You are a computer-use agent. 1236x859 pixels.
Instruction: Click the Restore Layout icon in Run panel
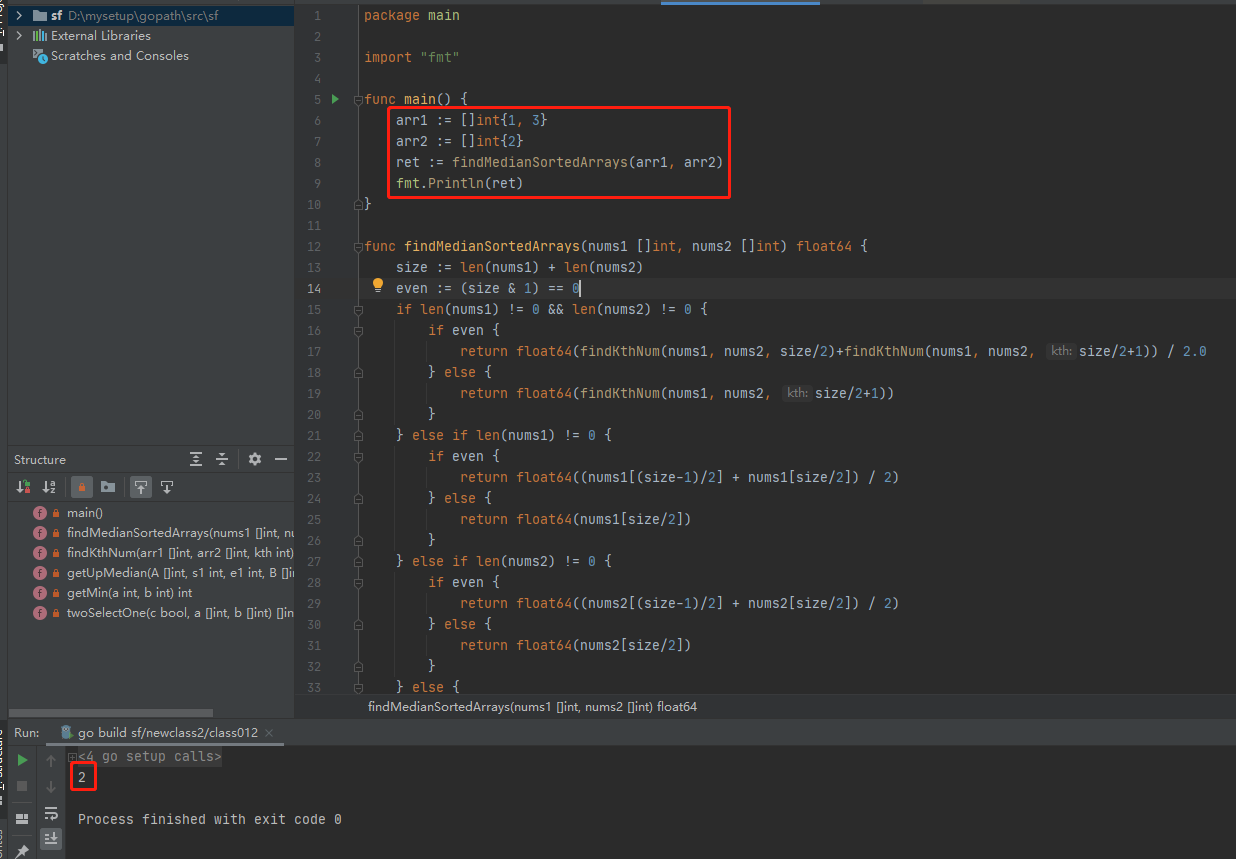coord(22,818)
